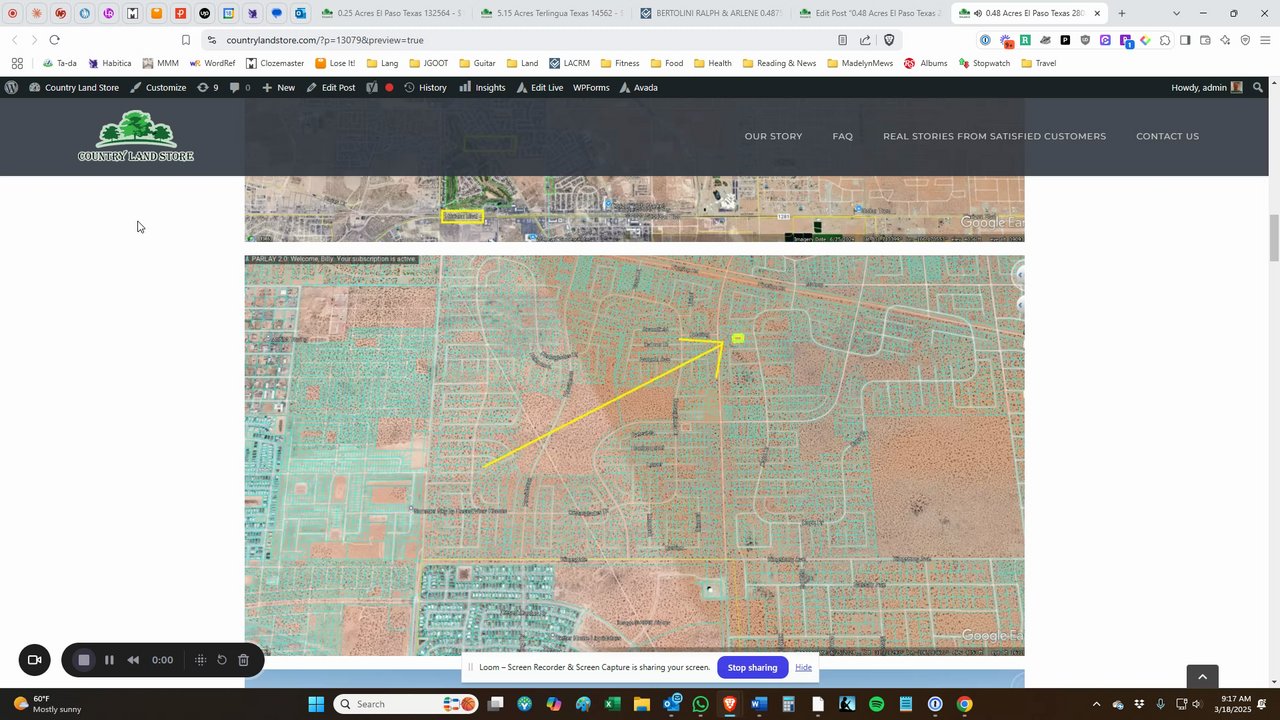Open the Brave VPN icon
Screen dimensions: 1280x720
click(x=1245, y=40)
